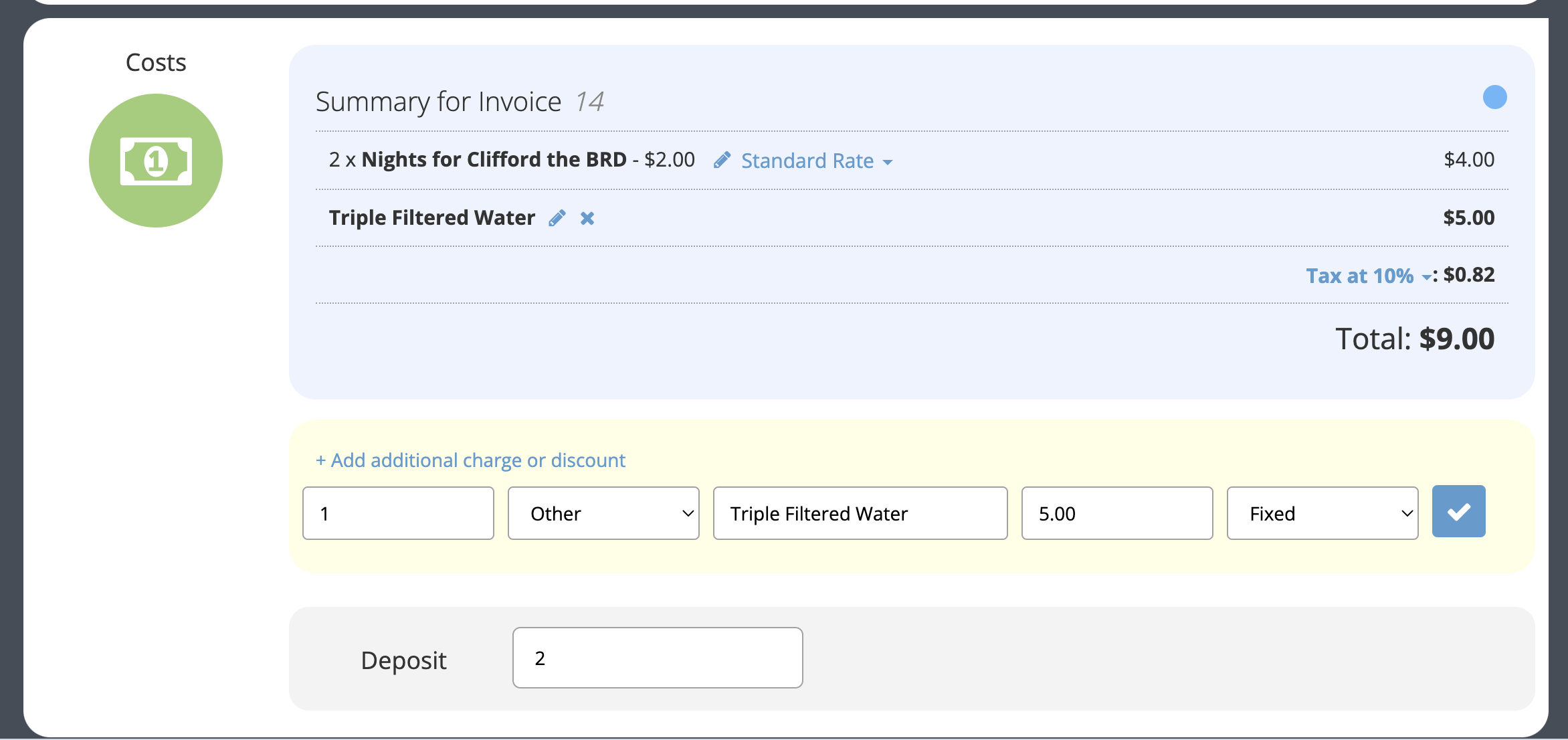
Task: Focus the quantity field containing 1
Action: [398, 513]
